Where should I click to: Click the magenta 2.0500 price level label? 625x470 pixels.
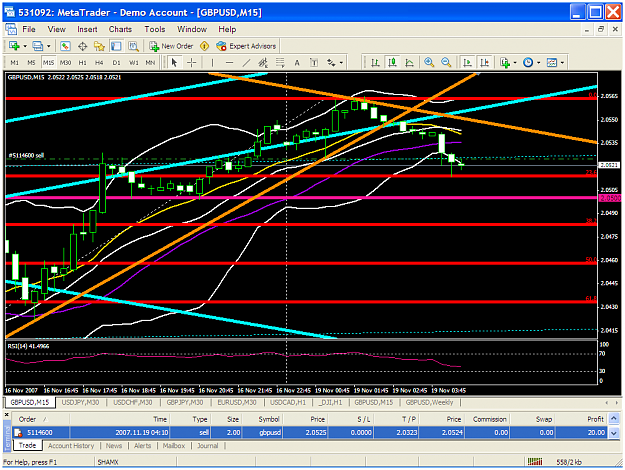610,198
